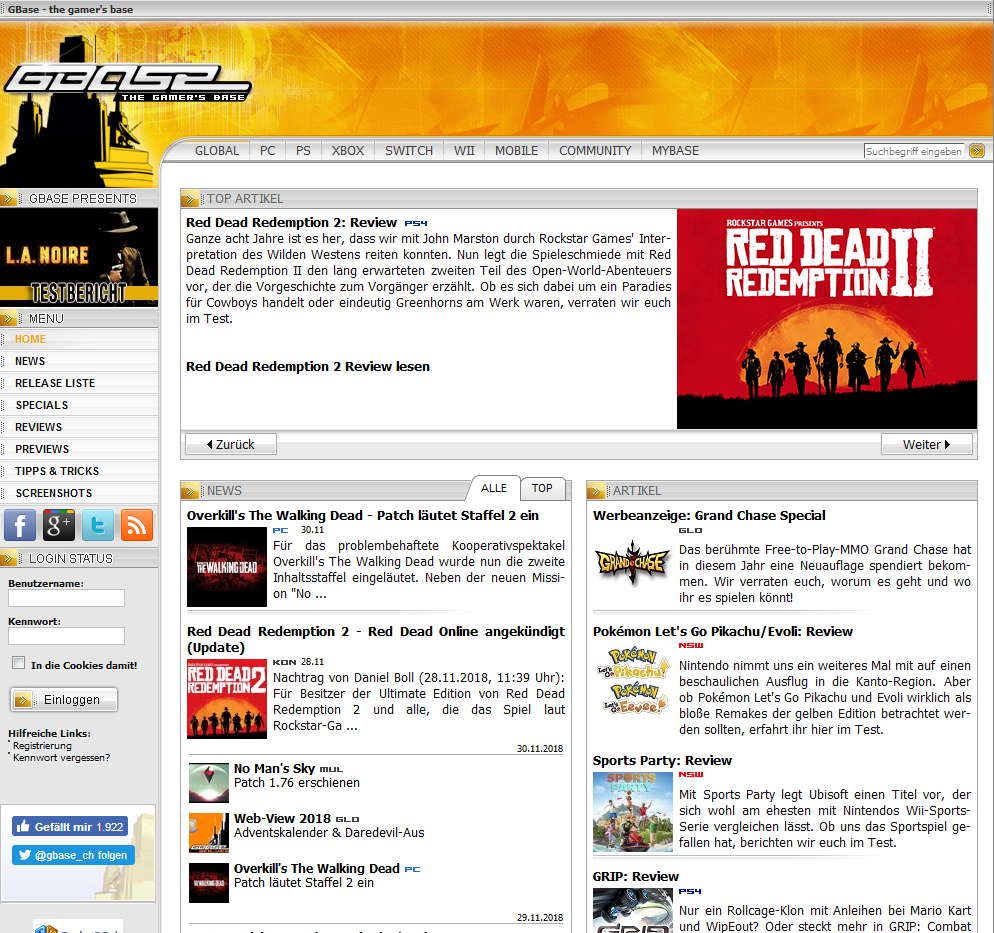Open the Sports Party review thumbnail

tap(632, 812)
